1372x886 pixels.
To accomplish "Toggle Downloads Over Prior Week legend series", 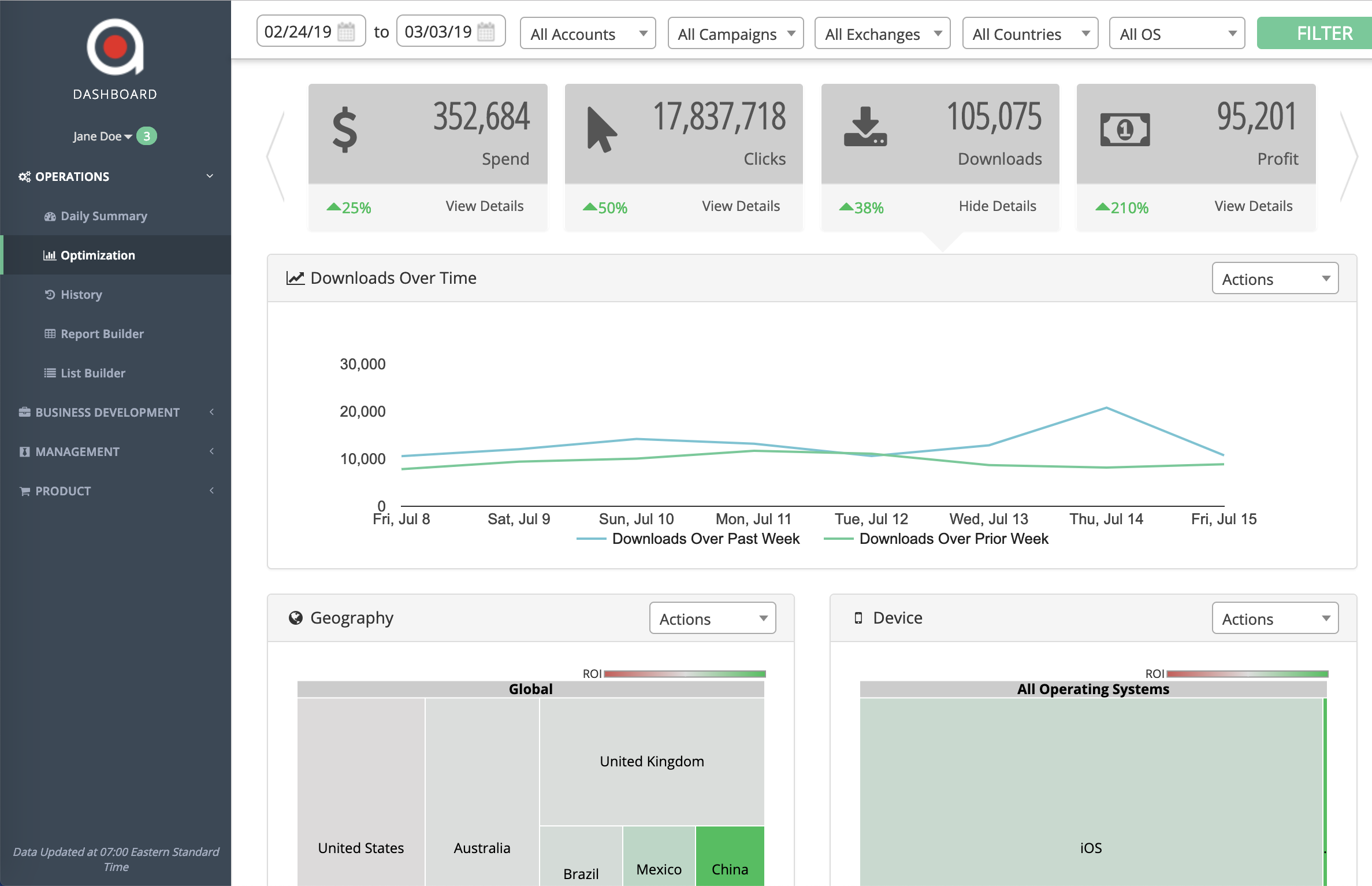I will point(953,539).
